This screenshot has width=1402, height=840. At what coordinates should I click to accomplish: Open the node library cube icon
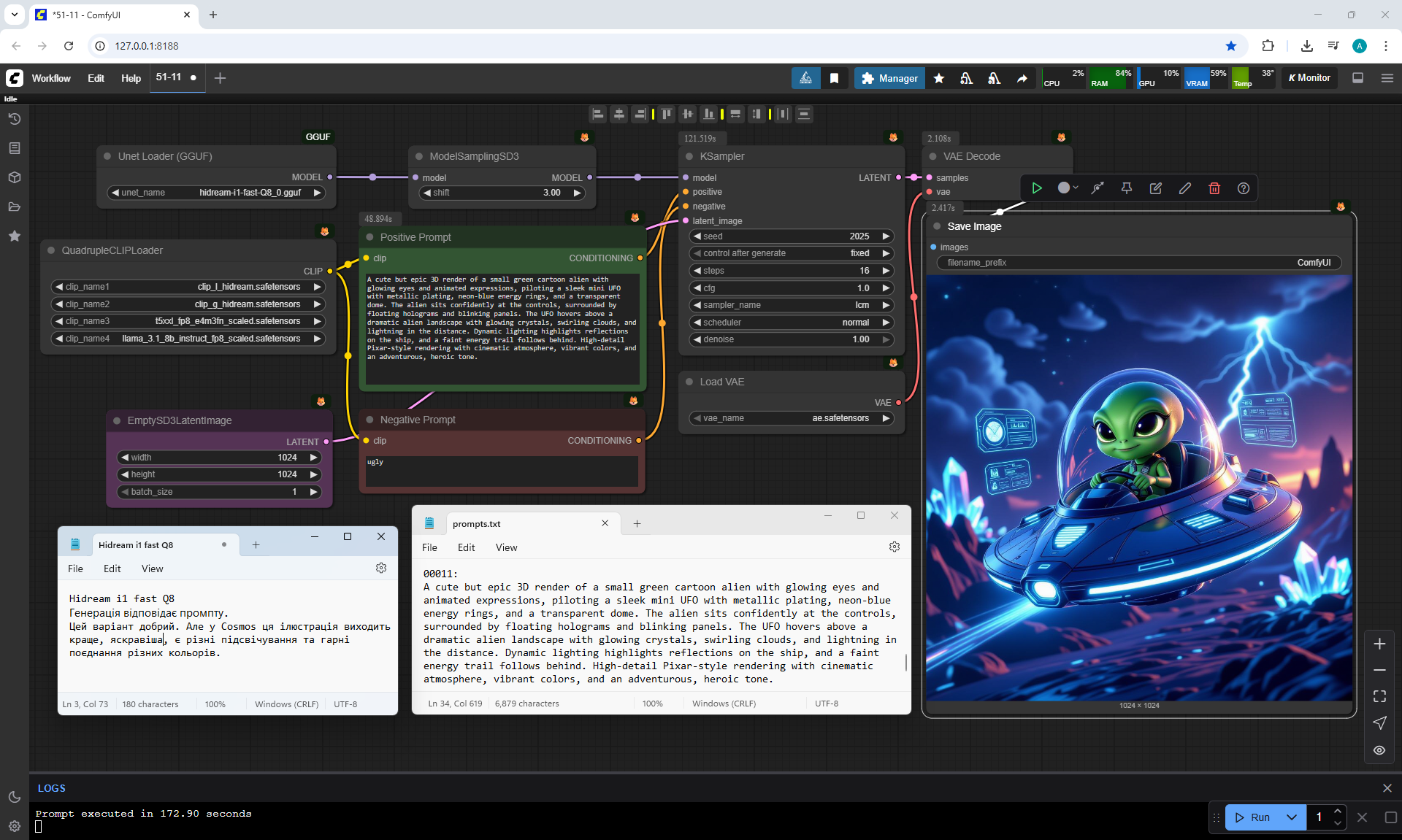pos(15,177)
